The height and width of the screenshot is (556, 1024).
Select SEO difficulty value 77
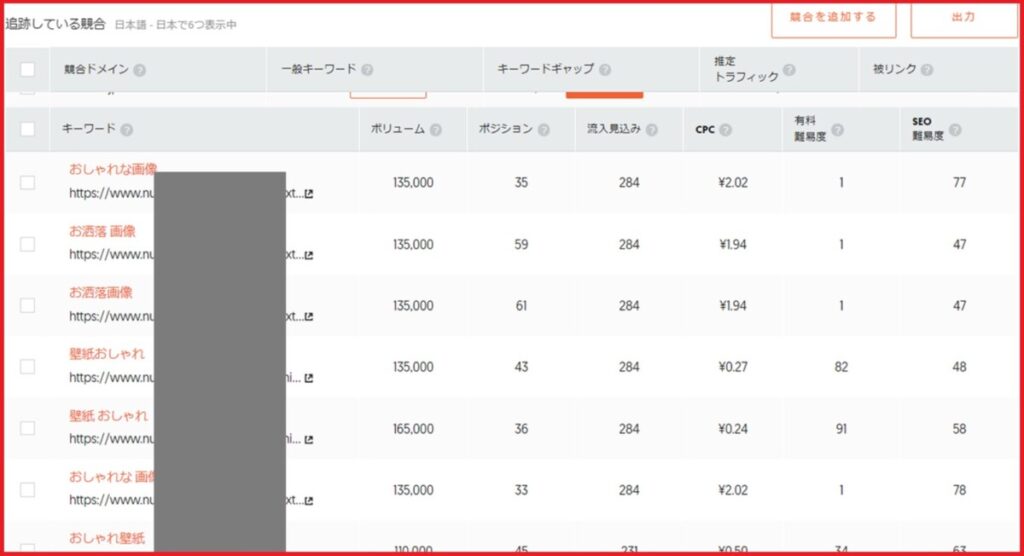pos(959,183)
